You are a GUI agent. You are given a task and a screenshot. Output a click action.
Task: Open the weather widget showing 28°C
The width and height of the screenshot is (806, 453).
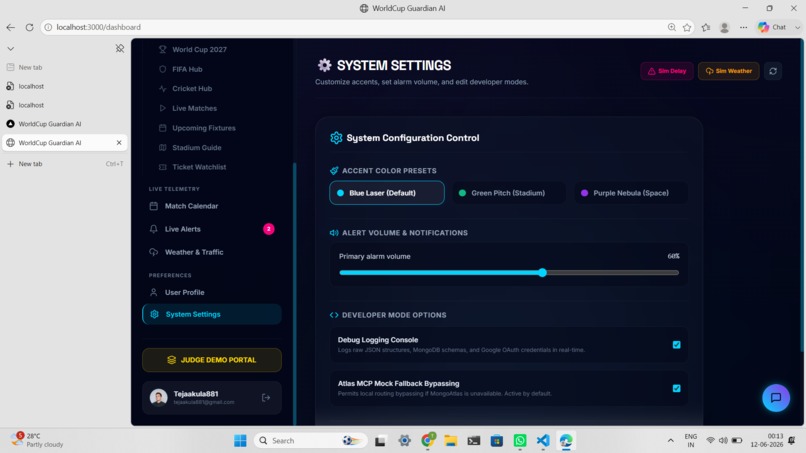pyautogui.click(x=37, y=440)
